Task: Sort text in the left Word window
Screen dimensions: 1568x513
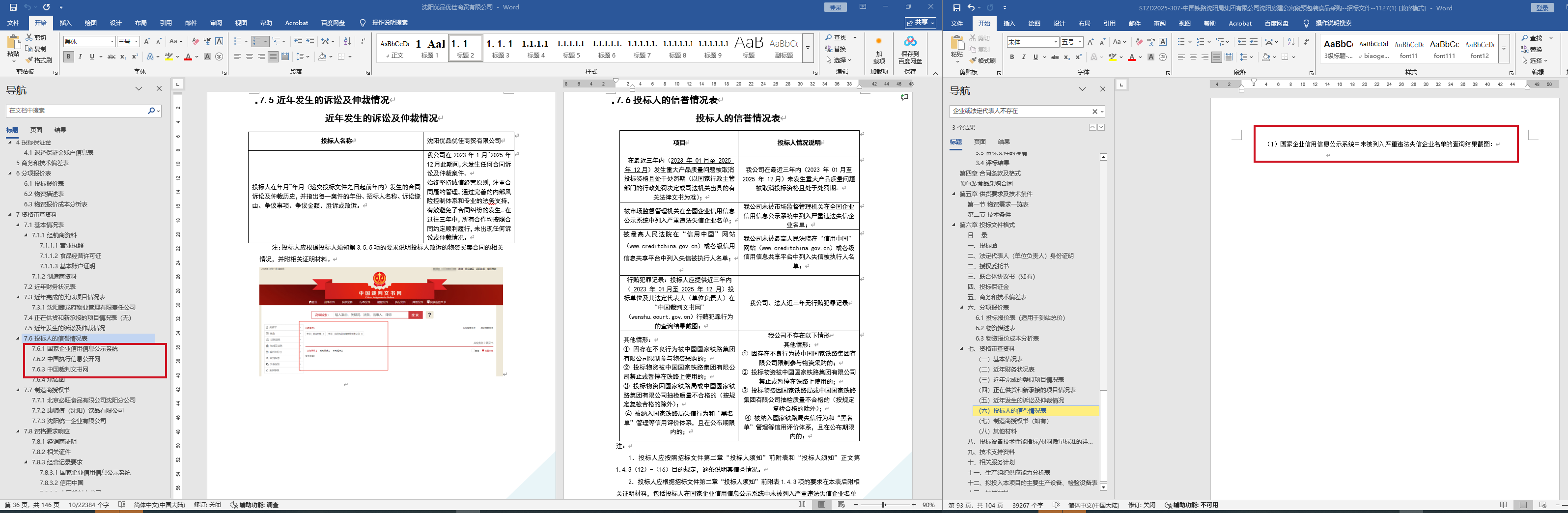Action: 348,41
